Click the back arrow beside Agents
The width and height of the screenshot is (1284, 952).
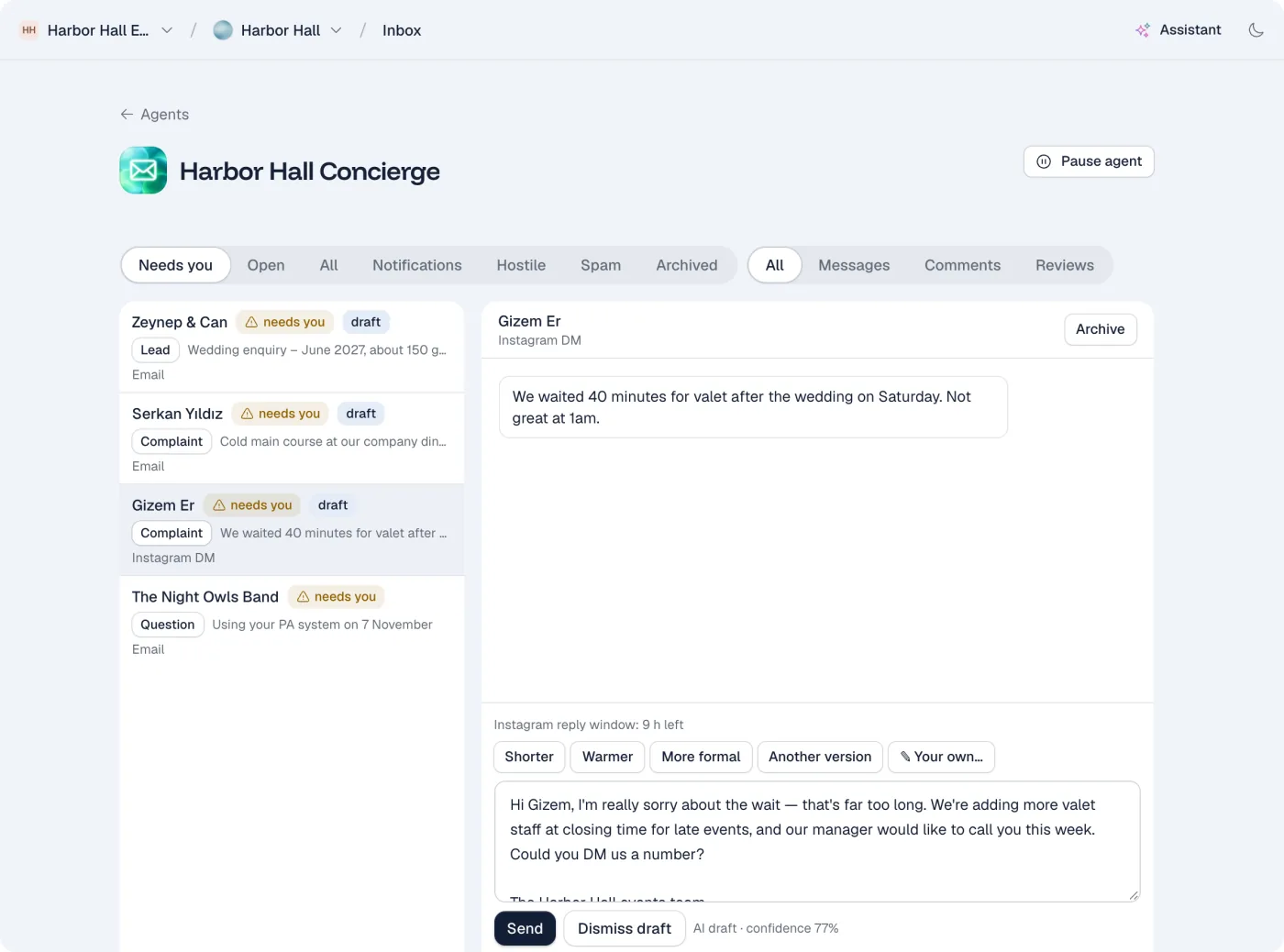pos(127,115)
